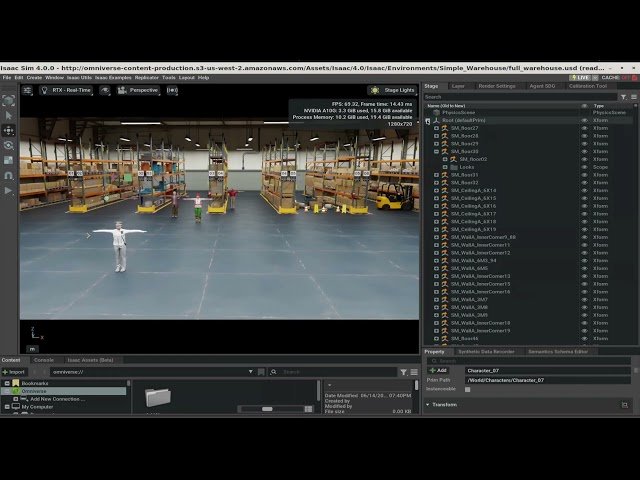Open the Replicator menu

click(147, 78)
